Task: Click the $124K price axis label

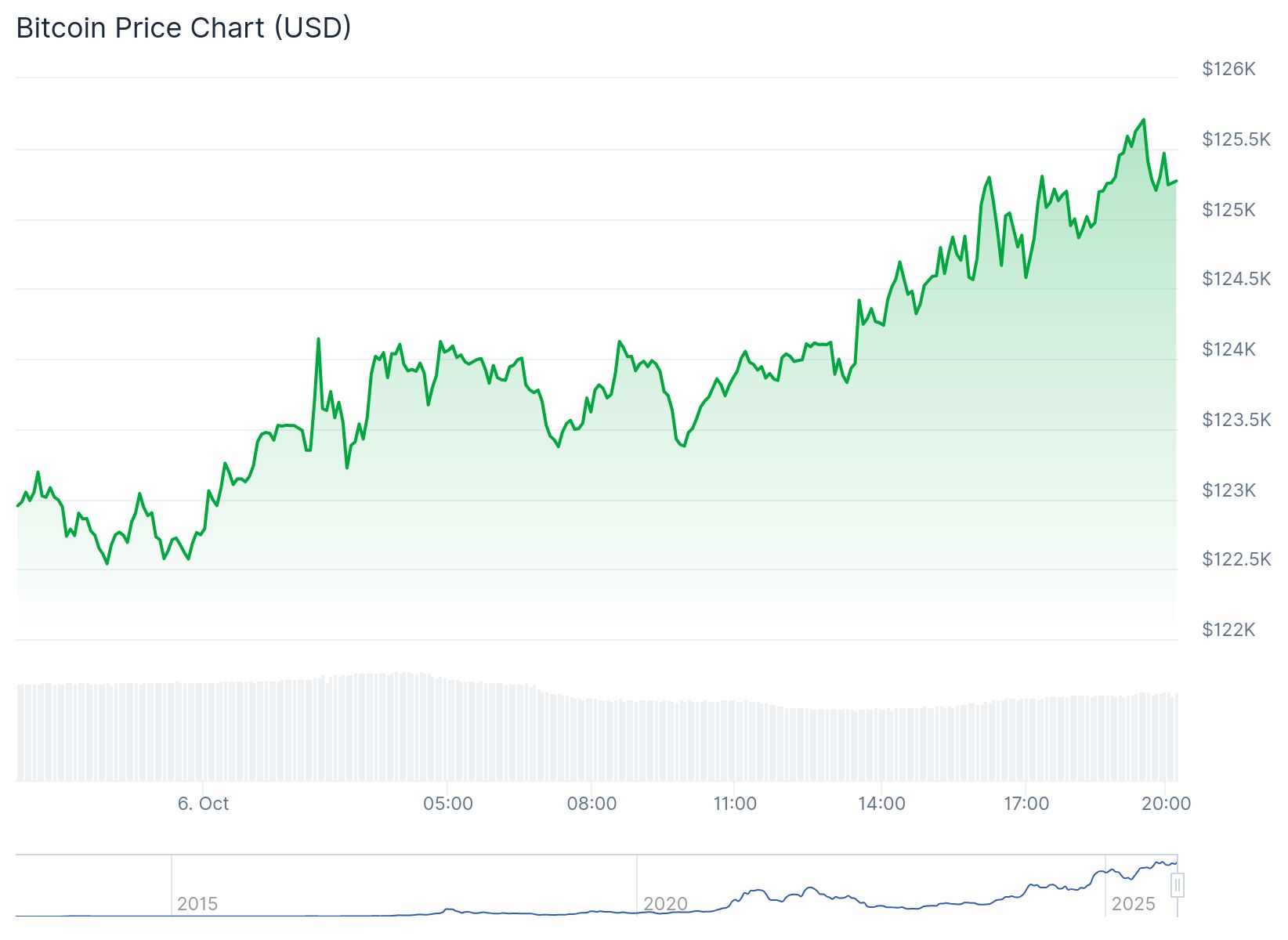Action: (1228, 349)
